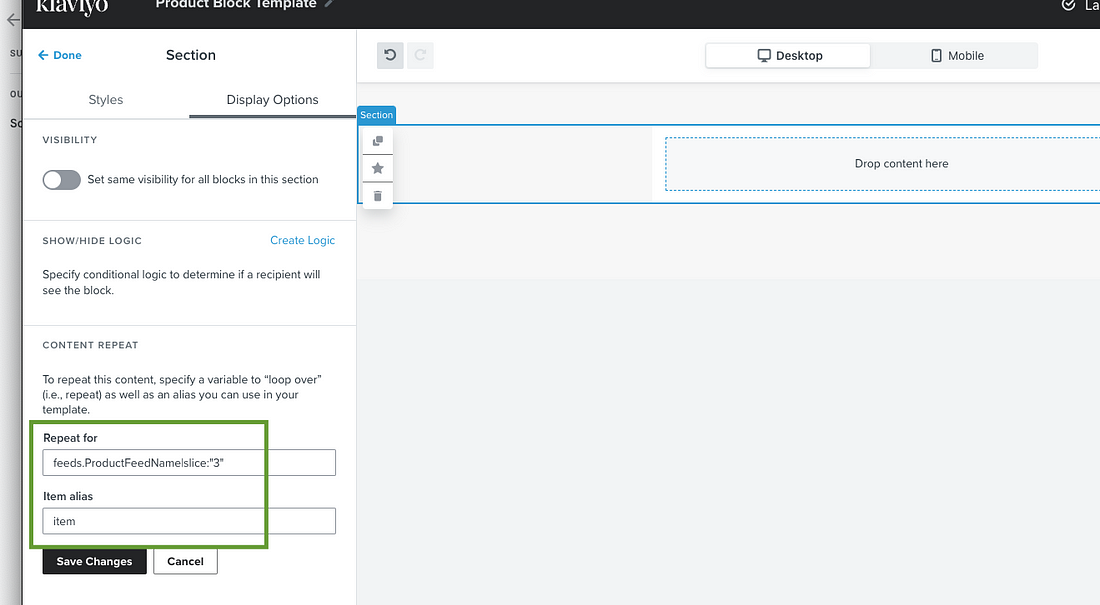Undo the last change
The width and height of the screenshot is (1100, 605).
point(390,55)
